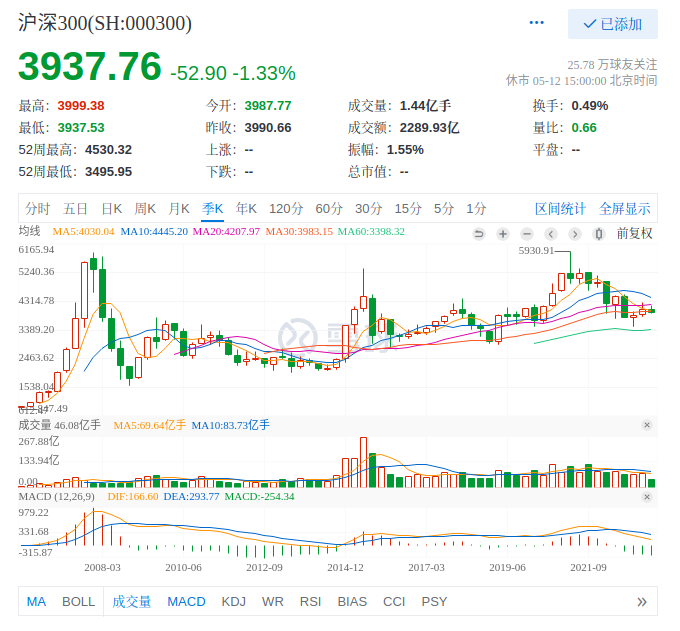
Task: Close the 成交量 volume panel
Action: [x=647, y=425]
